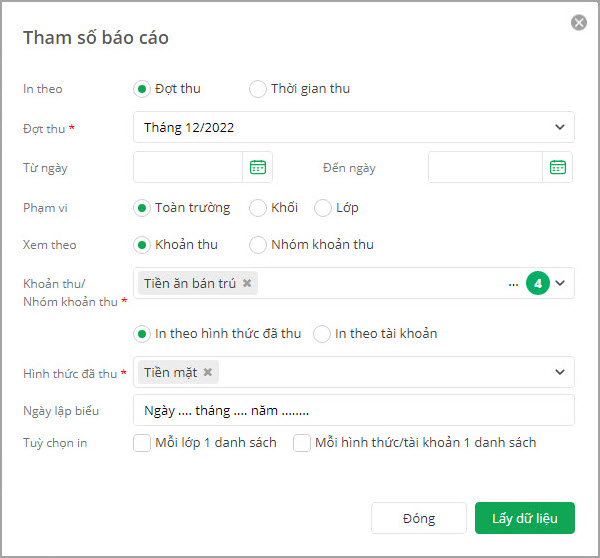Image resolution: width=600 pixels, height=558 pixels.
Task: Remove the Tiền mặt tag
Action: [207, 372]
